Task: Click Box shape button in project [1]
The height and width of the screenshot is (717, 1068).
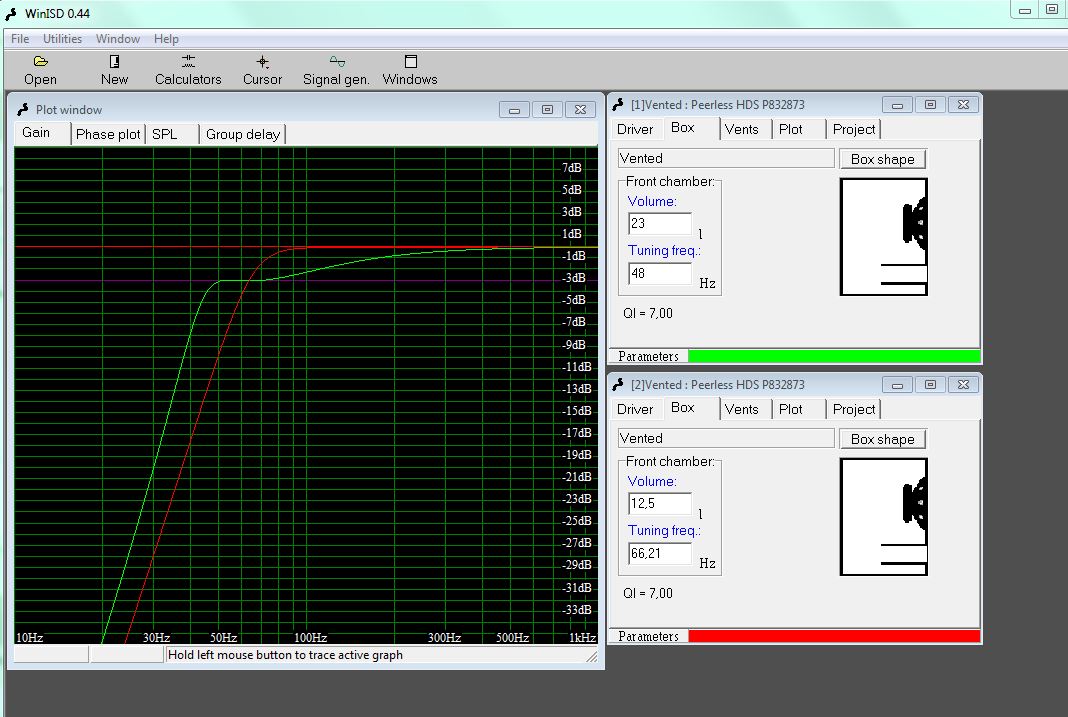Action: (x=883, y=159)
